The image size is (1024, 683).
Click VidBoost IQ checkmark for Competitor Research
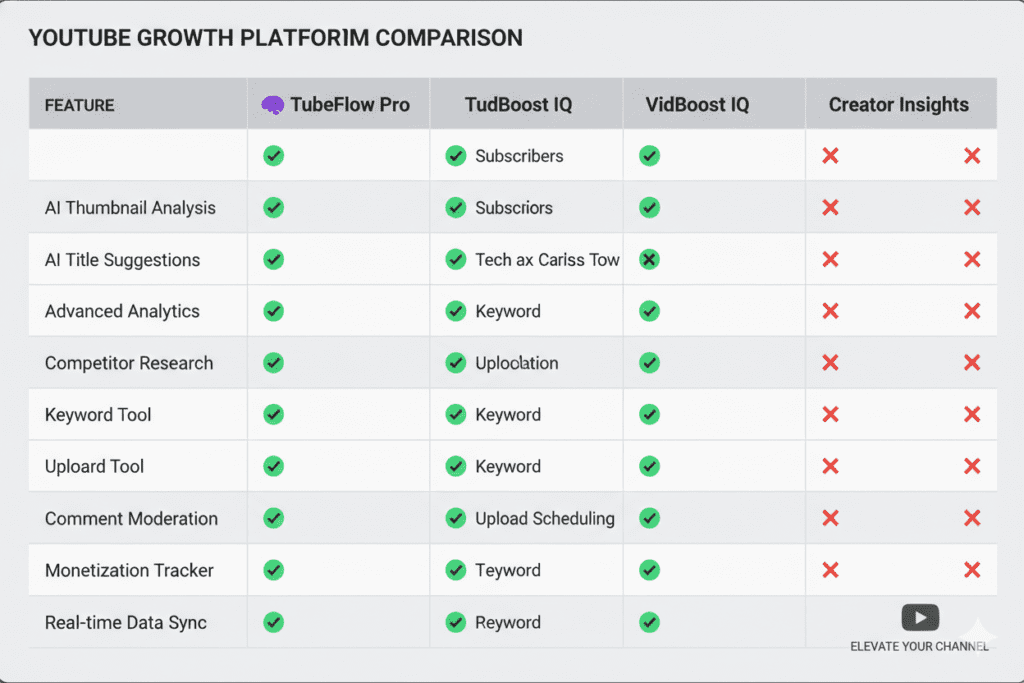pyautogui.click(x=649, y=363)
